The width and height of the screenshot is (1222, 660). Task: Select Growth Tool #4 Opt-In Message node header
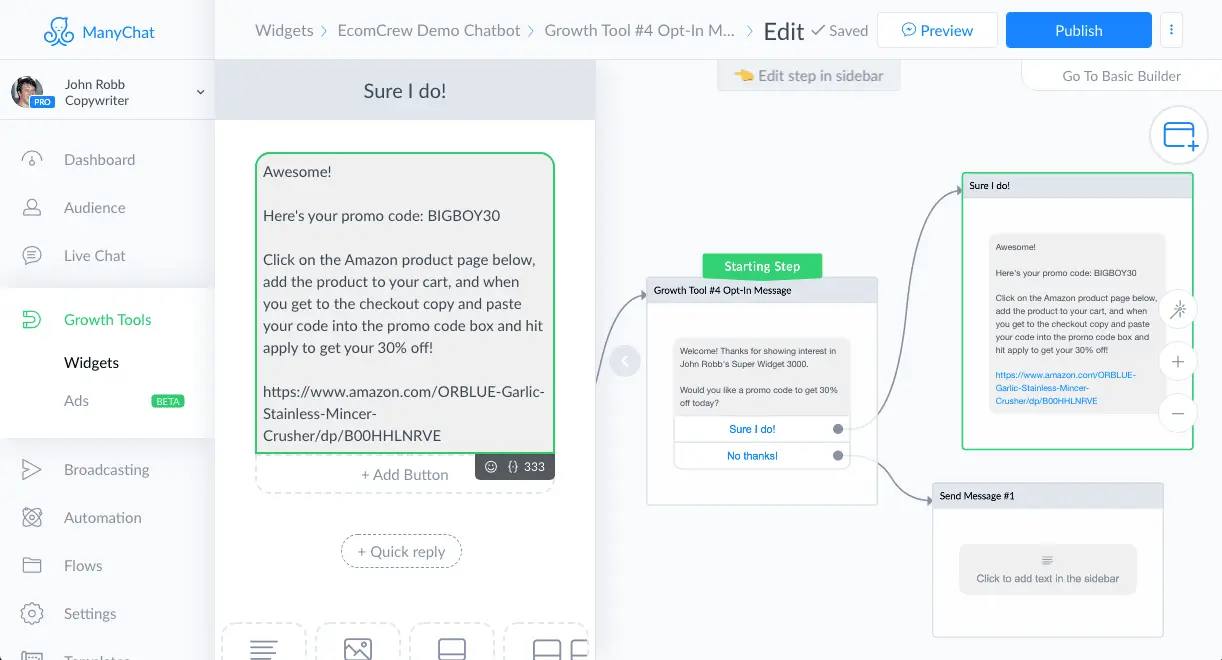click(762, 290)
